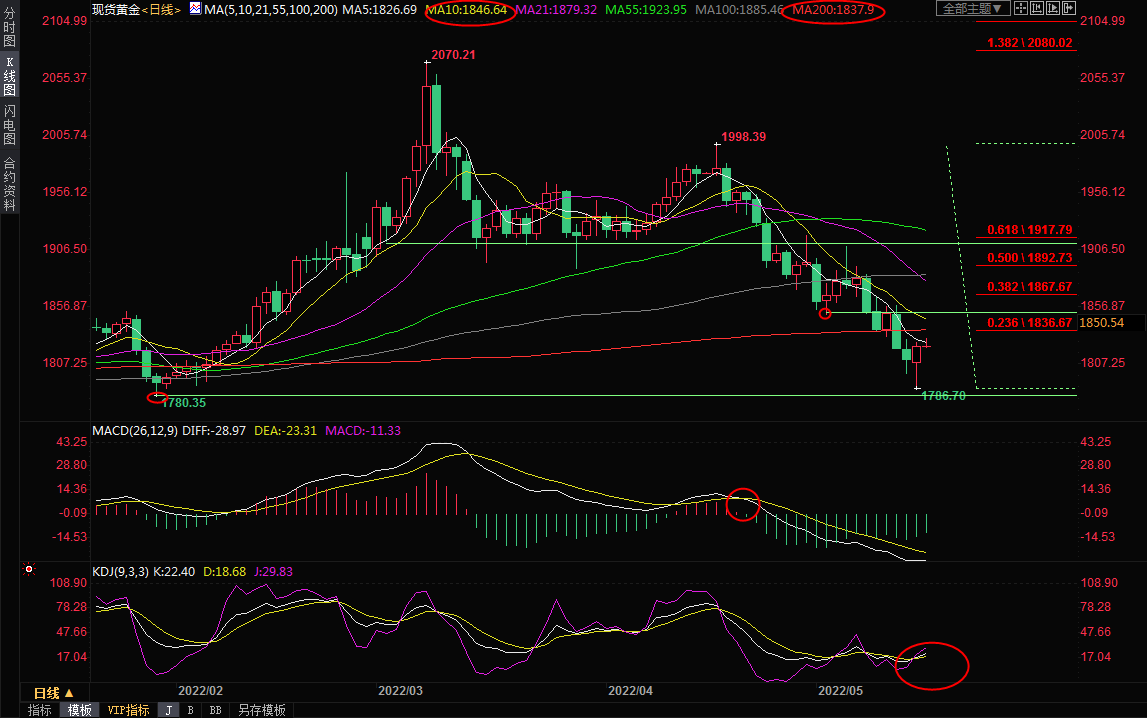Switch to the 指标 bottom tab
1147x718 pixels.
point(40,710)
